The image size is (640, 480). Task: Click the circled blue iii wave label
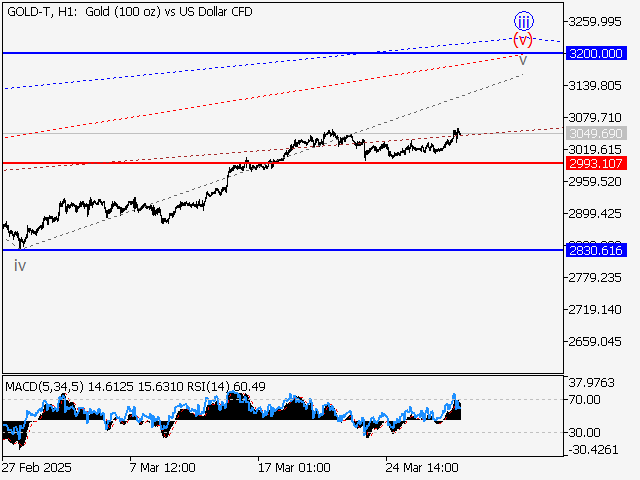pos(523,21)
